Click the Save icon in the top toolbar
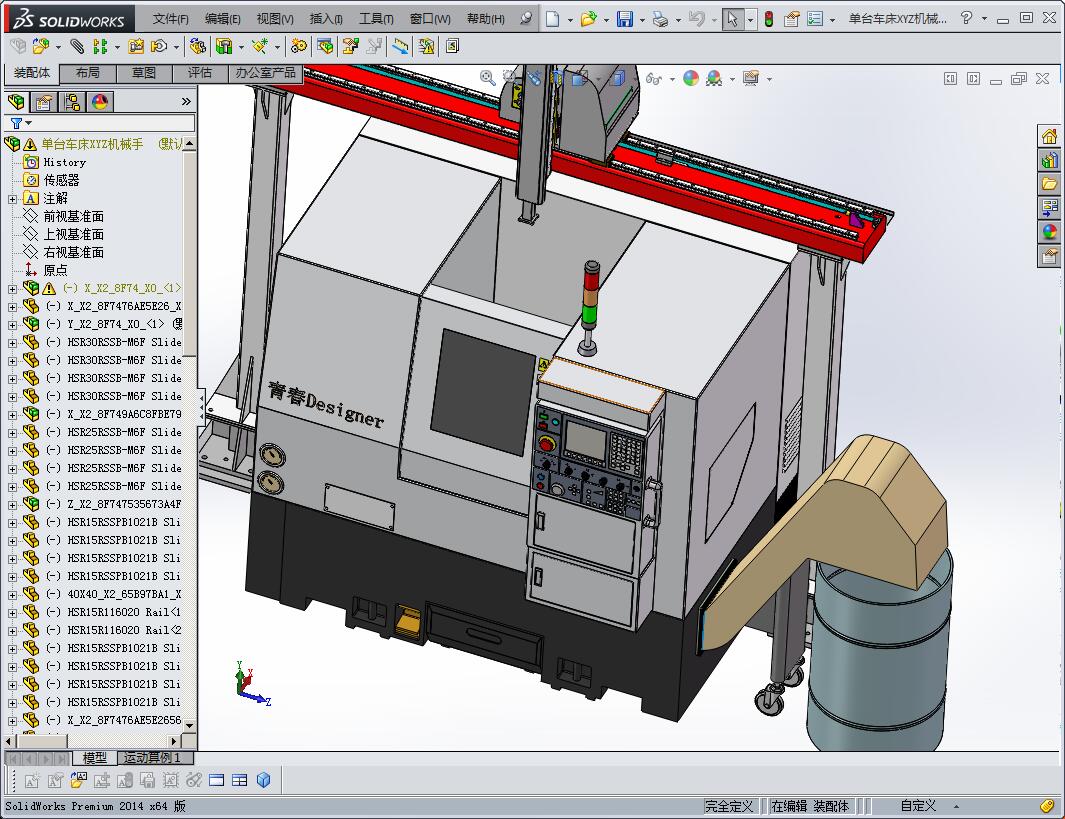Image resolution: width=1065 pixels, height=819 pixels. point(624,19)
